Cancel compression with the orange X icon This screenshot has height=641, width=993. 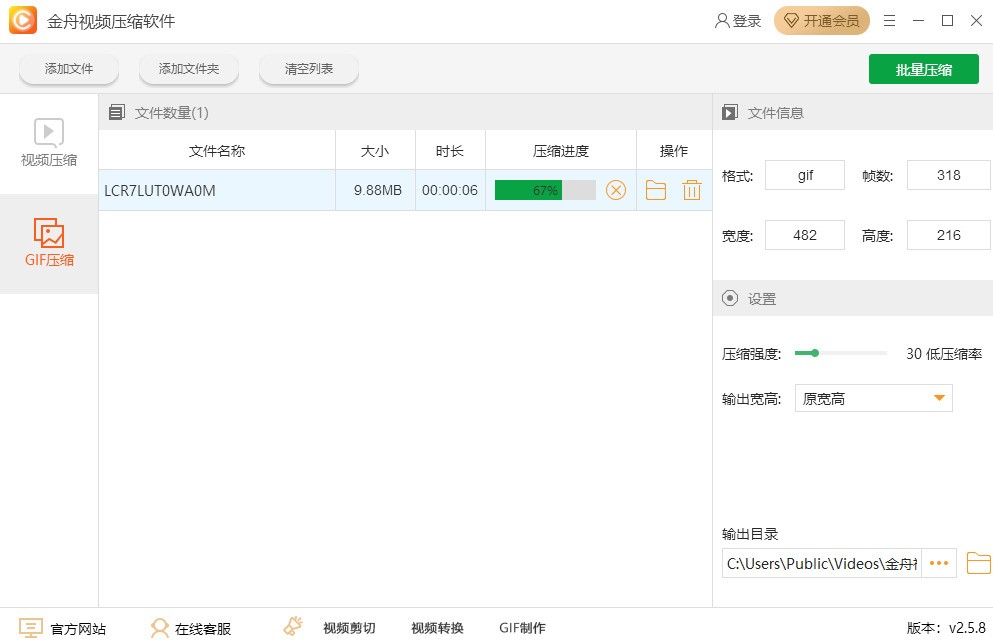point(616,190)
